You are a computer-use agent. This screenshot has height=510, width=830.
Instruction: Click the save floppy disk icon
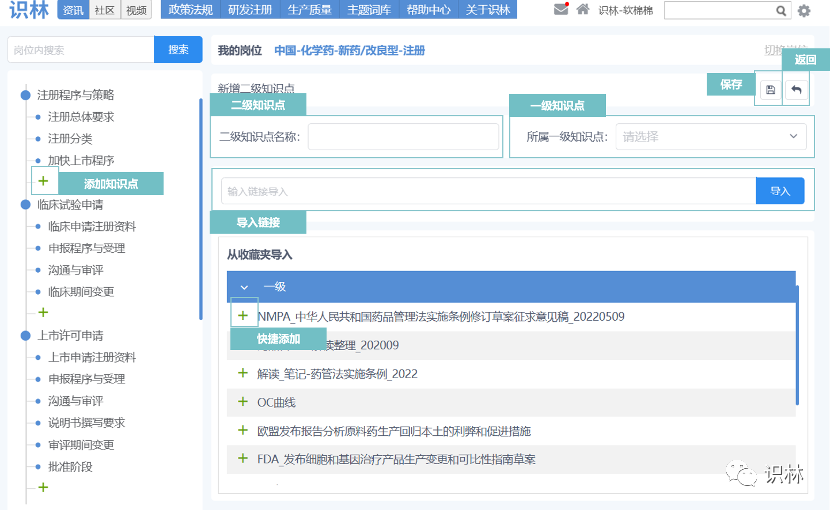[x=770, y=90]
